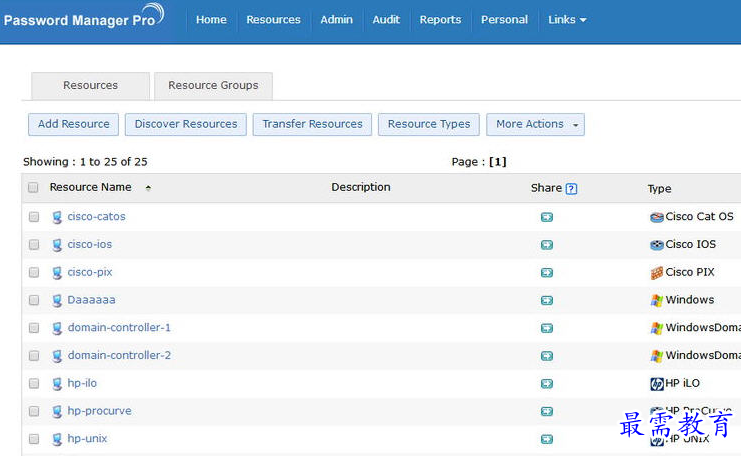Click the computer icon beside cisco-ios

(57, 245)
